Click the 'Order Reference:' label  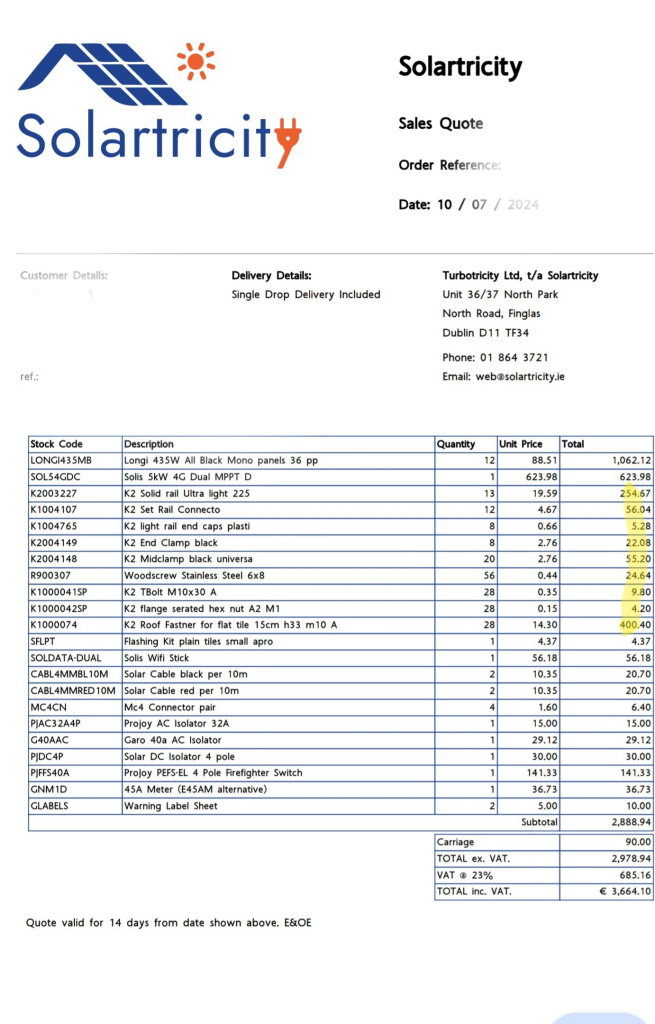(449, 165)
